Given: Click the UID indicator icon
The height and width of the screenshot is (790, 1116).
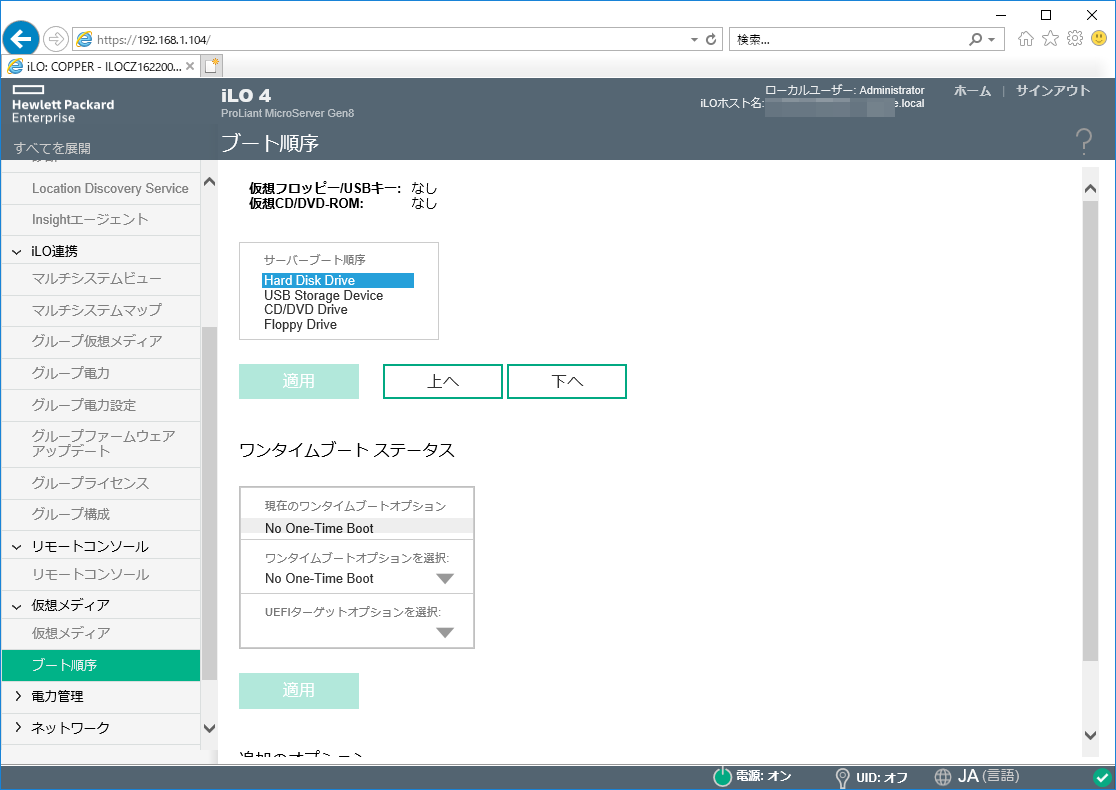Looking at the screenshot, I should point(843,777).
